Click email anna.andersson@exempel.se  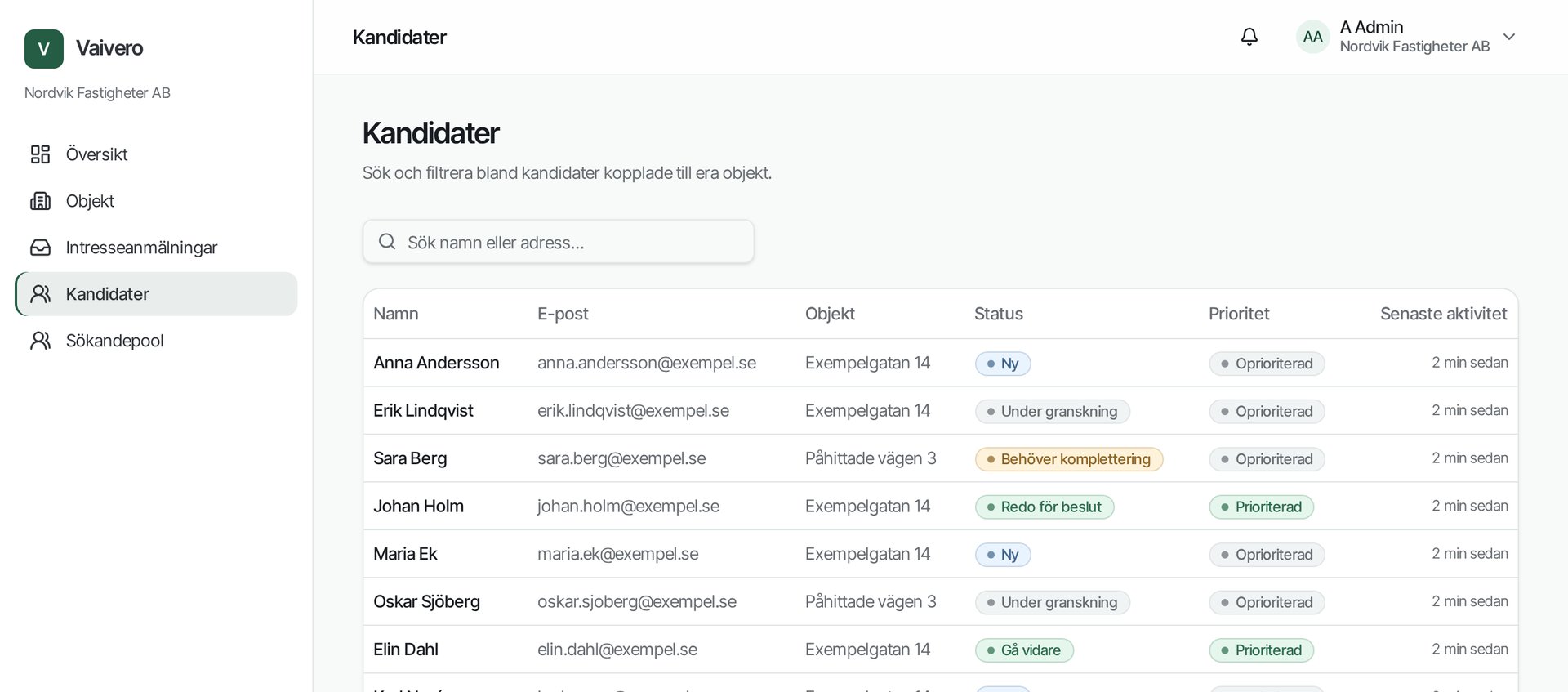coord(647,363)
